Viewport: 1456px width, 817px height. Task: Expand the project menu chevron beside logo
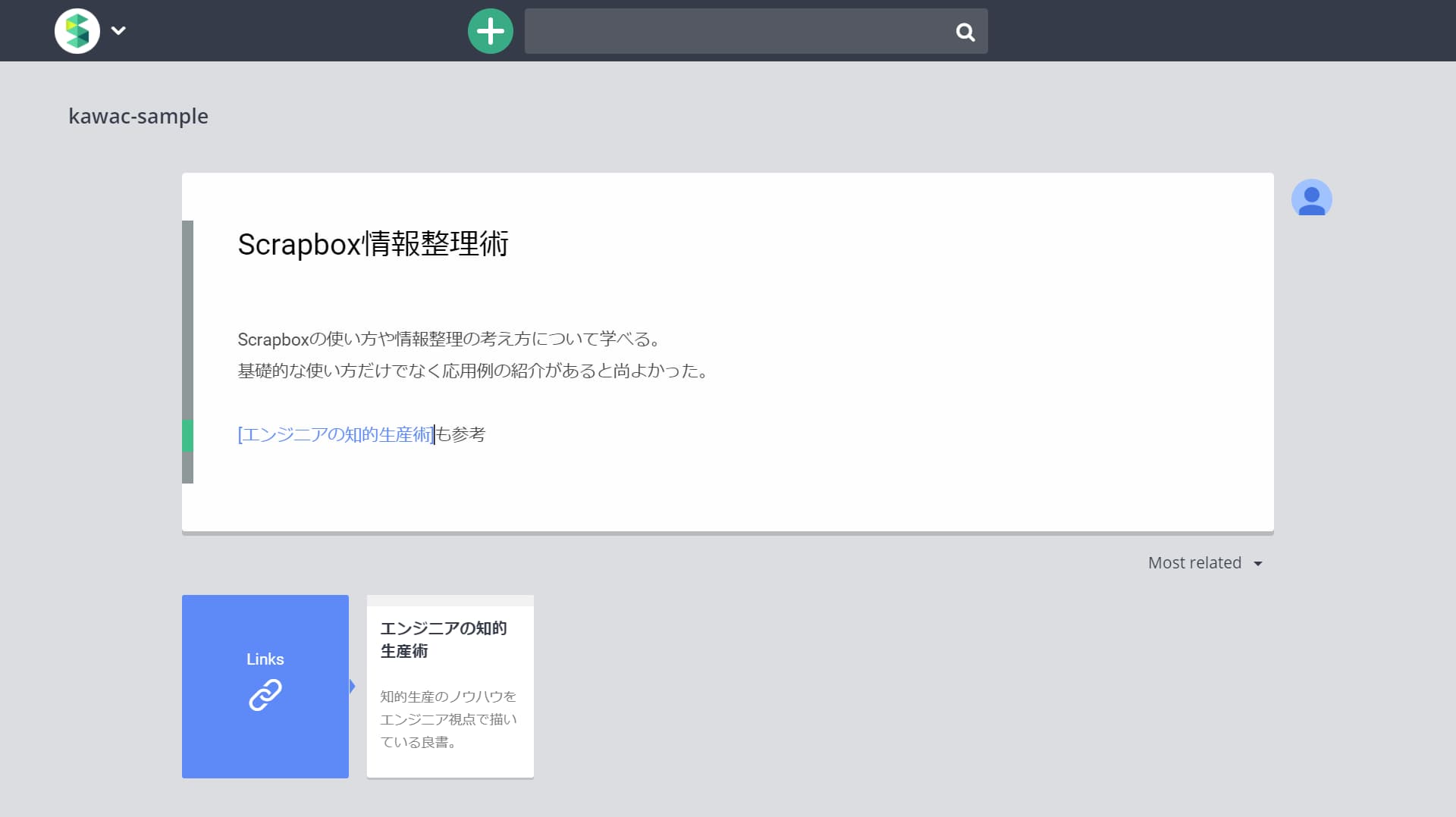click(x=118, y=31)
